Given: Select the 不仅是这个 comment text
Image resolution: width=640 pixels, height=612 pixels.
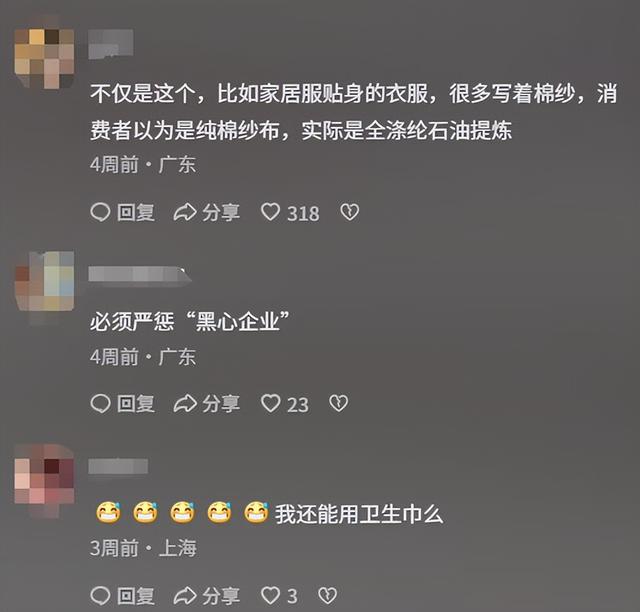Looking at the screenshot, I should click(353, 112).
